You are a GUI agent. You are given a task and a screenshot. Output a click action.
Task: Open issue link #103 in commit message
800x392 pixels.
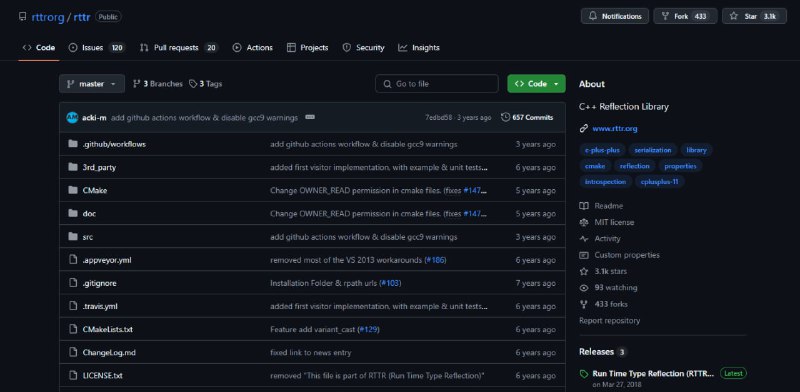tap(390, 283)
